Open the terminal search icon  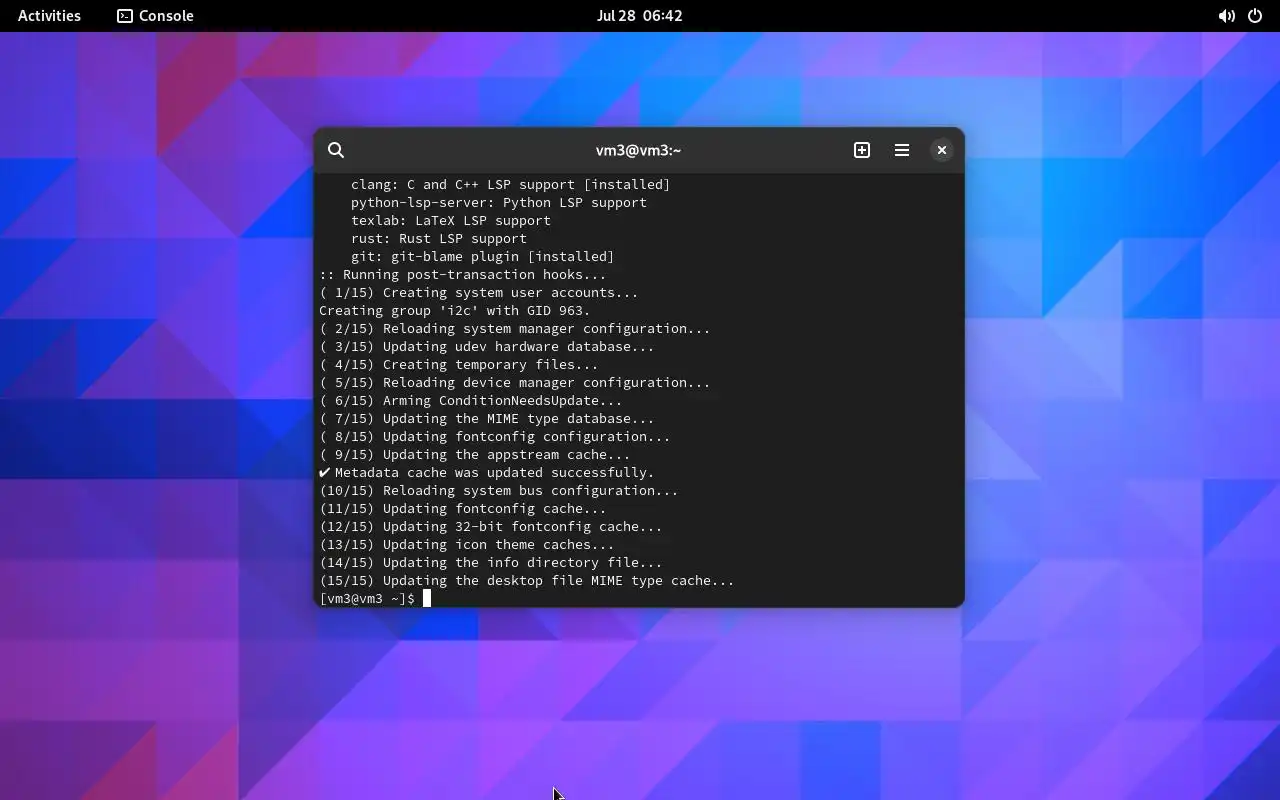[336, 150]
